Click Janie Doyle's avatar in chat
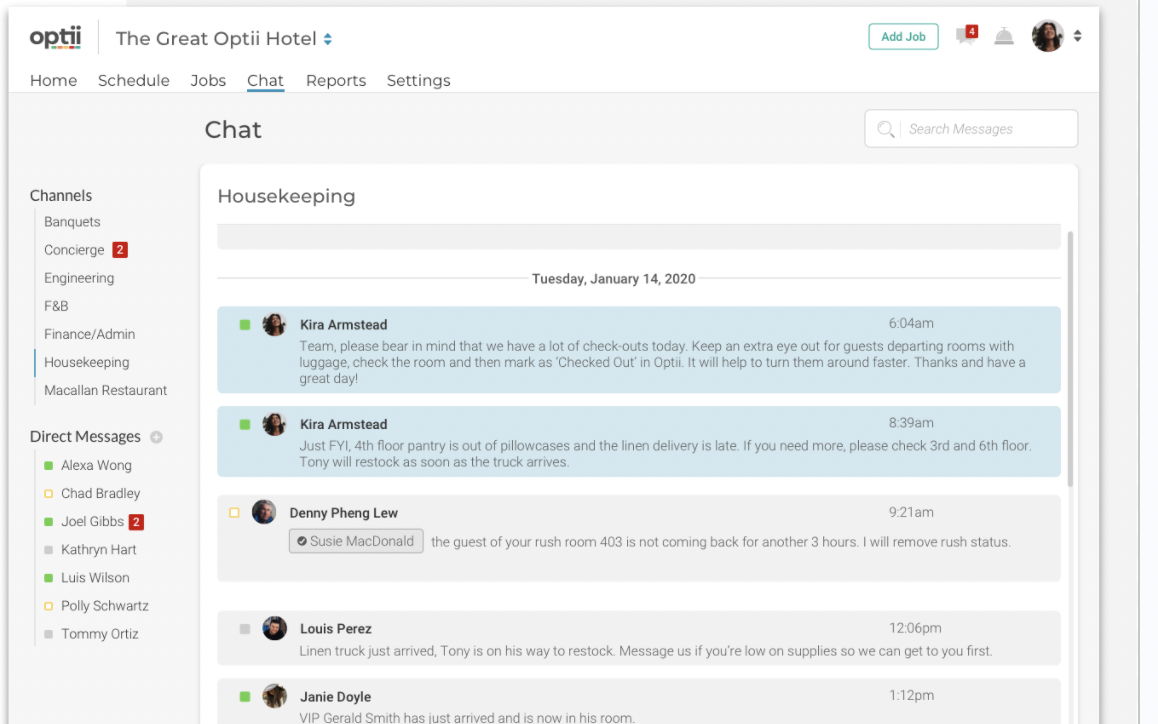 tap(274, 696)
